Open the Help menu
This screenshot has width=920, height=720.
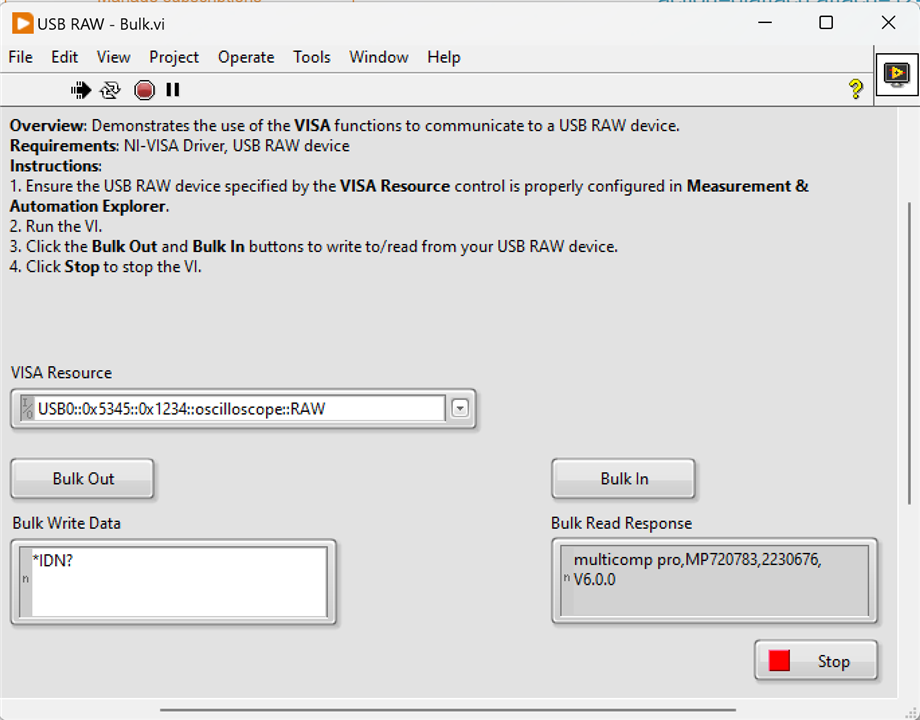pyautogui.click(x=444, y=57)
